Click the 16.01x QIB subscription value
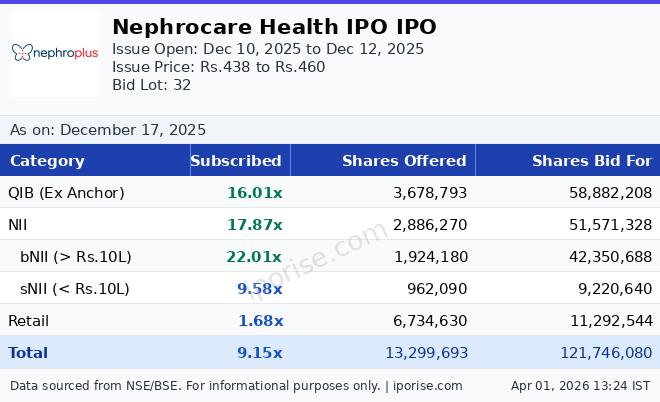 [x=254, y=193]
